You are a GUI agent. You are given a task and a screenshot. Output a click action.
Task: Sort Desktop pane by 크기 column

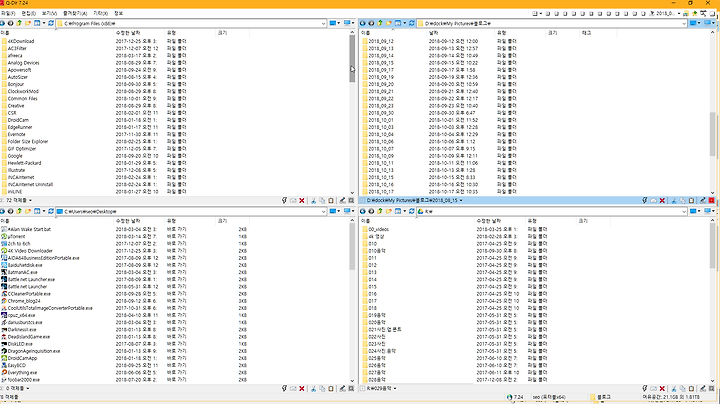[232, 221]
